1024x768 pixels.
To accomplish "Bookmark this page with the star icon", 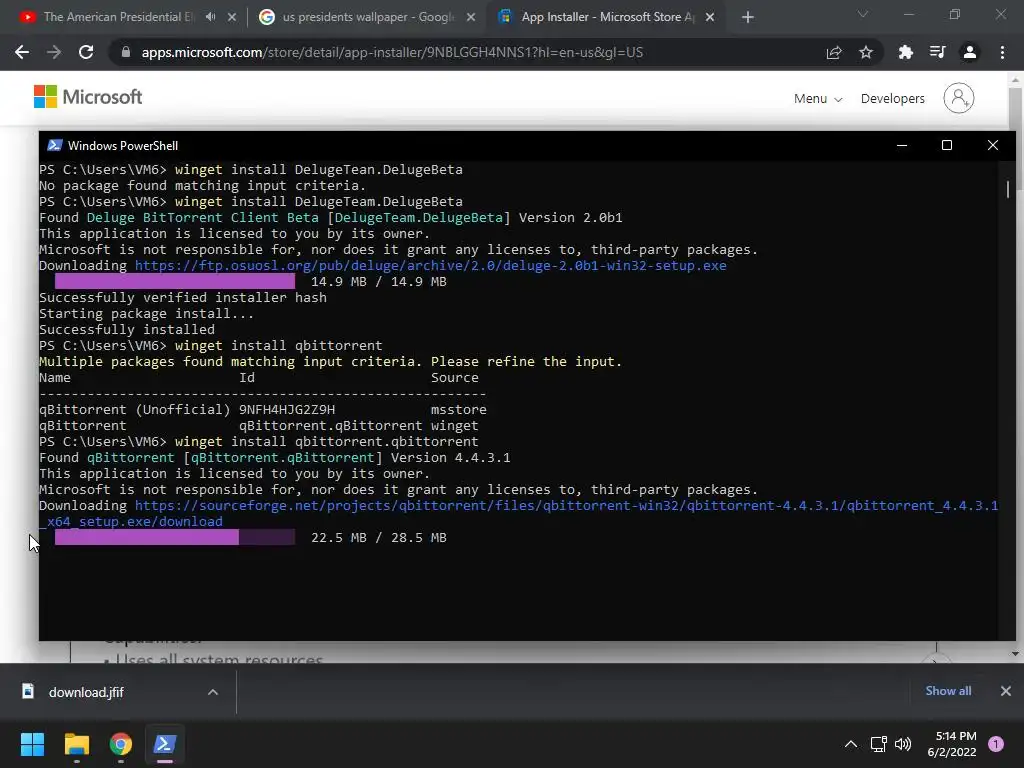I will coord(866,52).
